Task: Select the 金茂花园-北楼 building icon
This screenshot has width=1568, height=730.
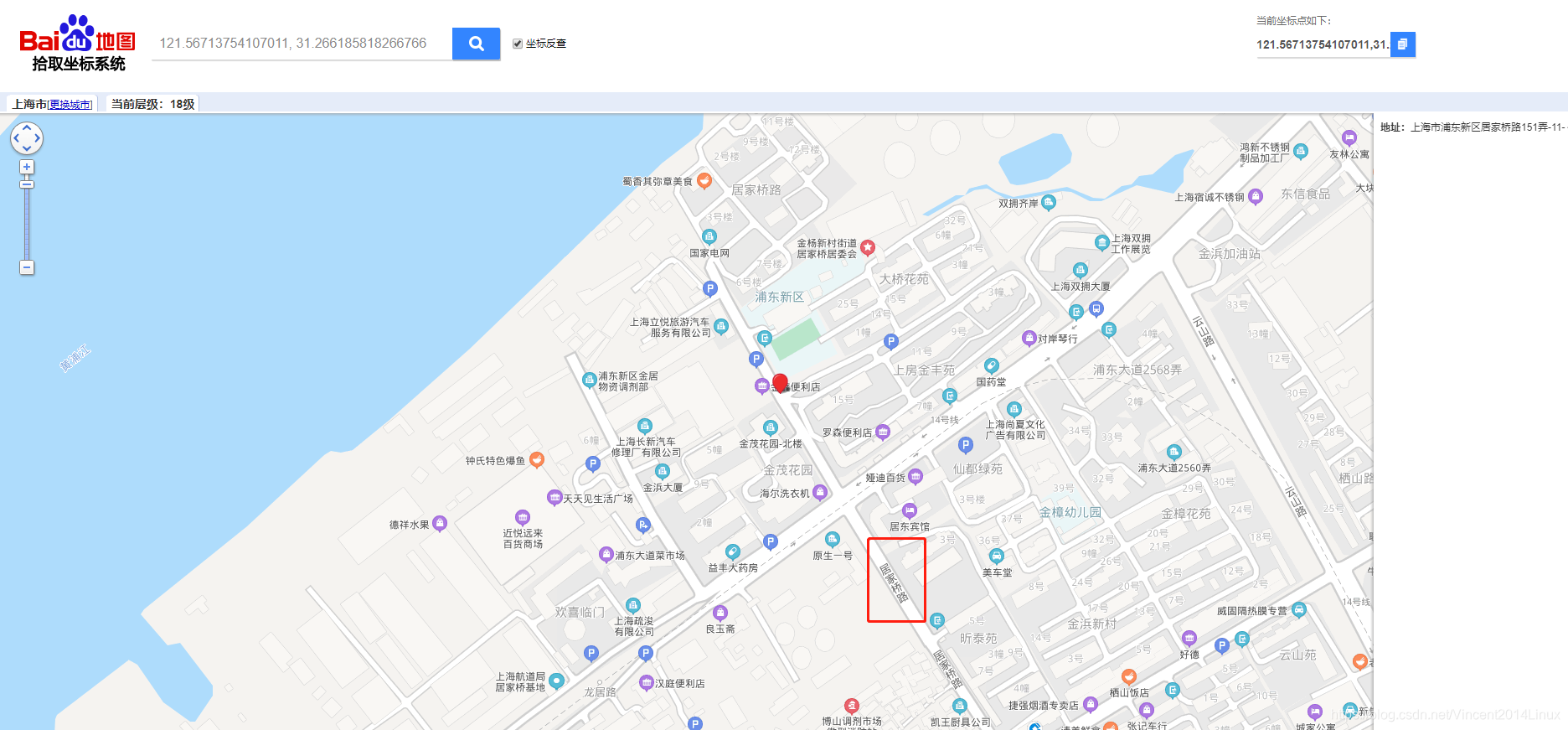Action: click(771, 428)
